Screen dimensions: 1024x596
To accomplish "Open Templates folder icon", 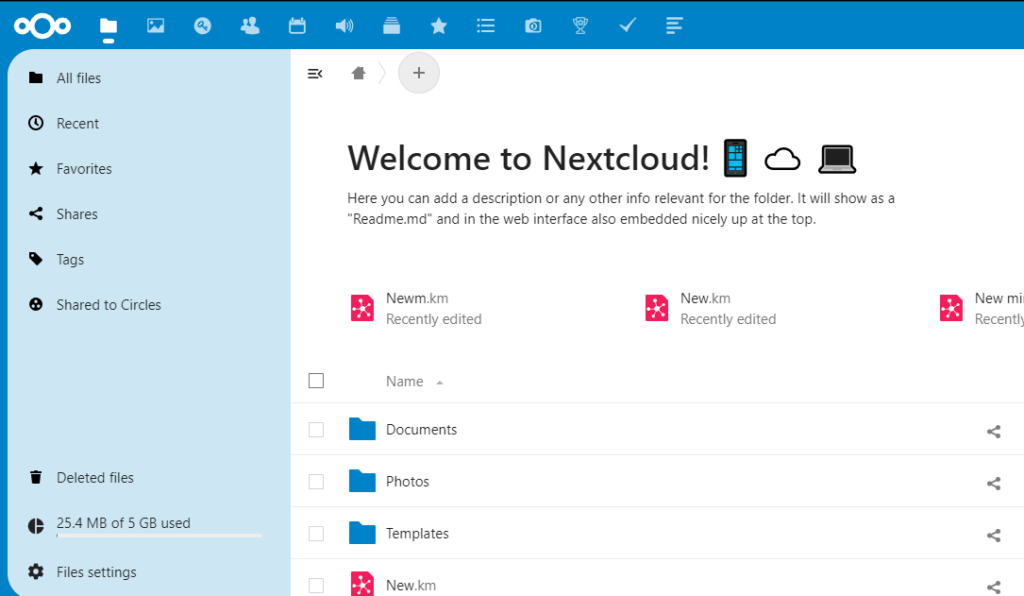I will point(362,533).
